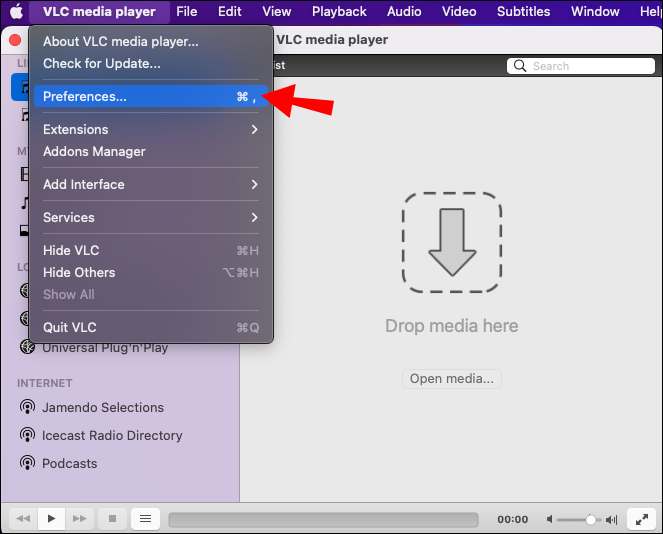Select Jamendo Selections in sidebar
Screen dimensions: 663x534
point(103,407)
